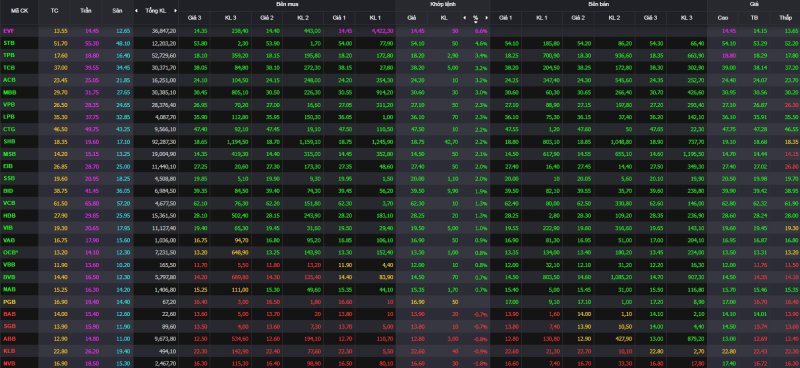
Task: Click Trần ceiling price column header
Action: point(86,10)
